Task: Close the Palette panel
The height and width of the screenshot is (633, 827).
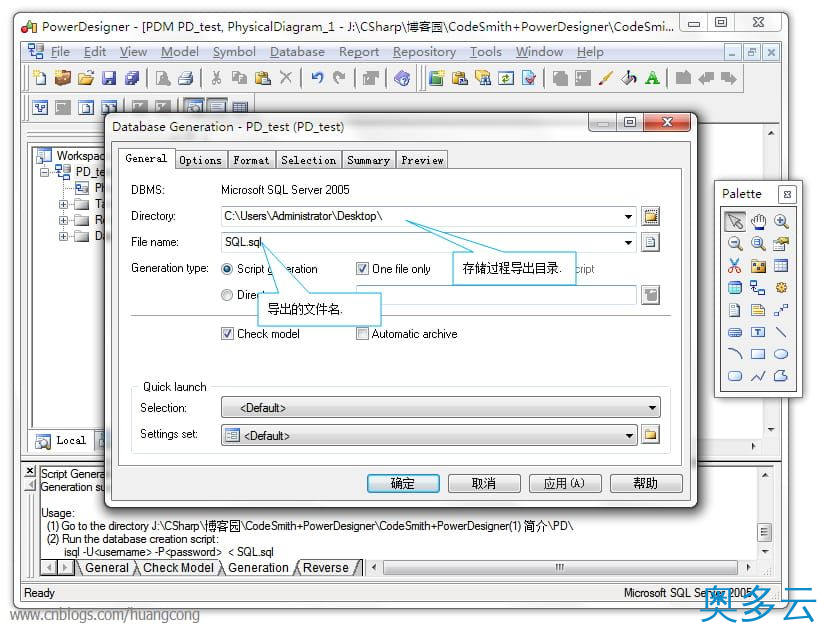Action: tap(787, 195)
